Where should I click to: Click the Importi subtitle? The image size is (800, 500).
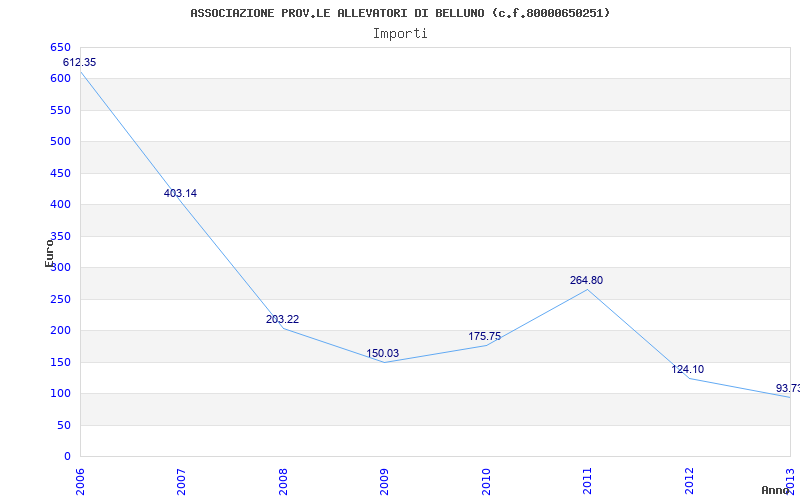click(400, 34)
